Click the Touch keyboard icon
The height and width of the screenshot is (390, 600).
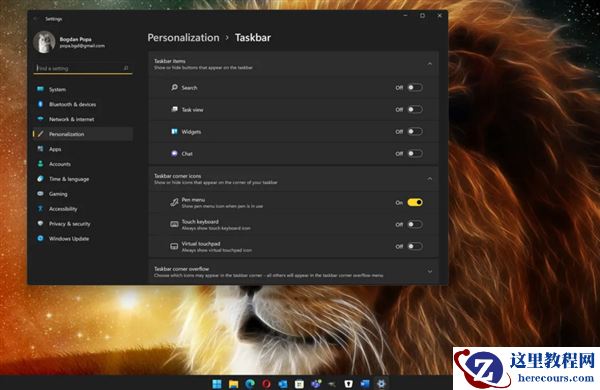[174, 224]
